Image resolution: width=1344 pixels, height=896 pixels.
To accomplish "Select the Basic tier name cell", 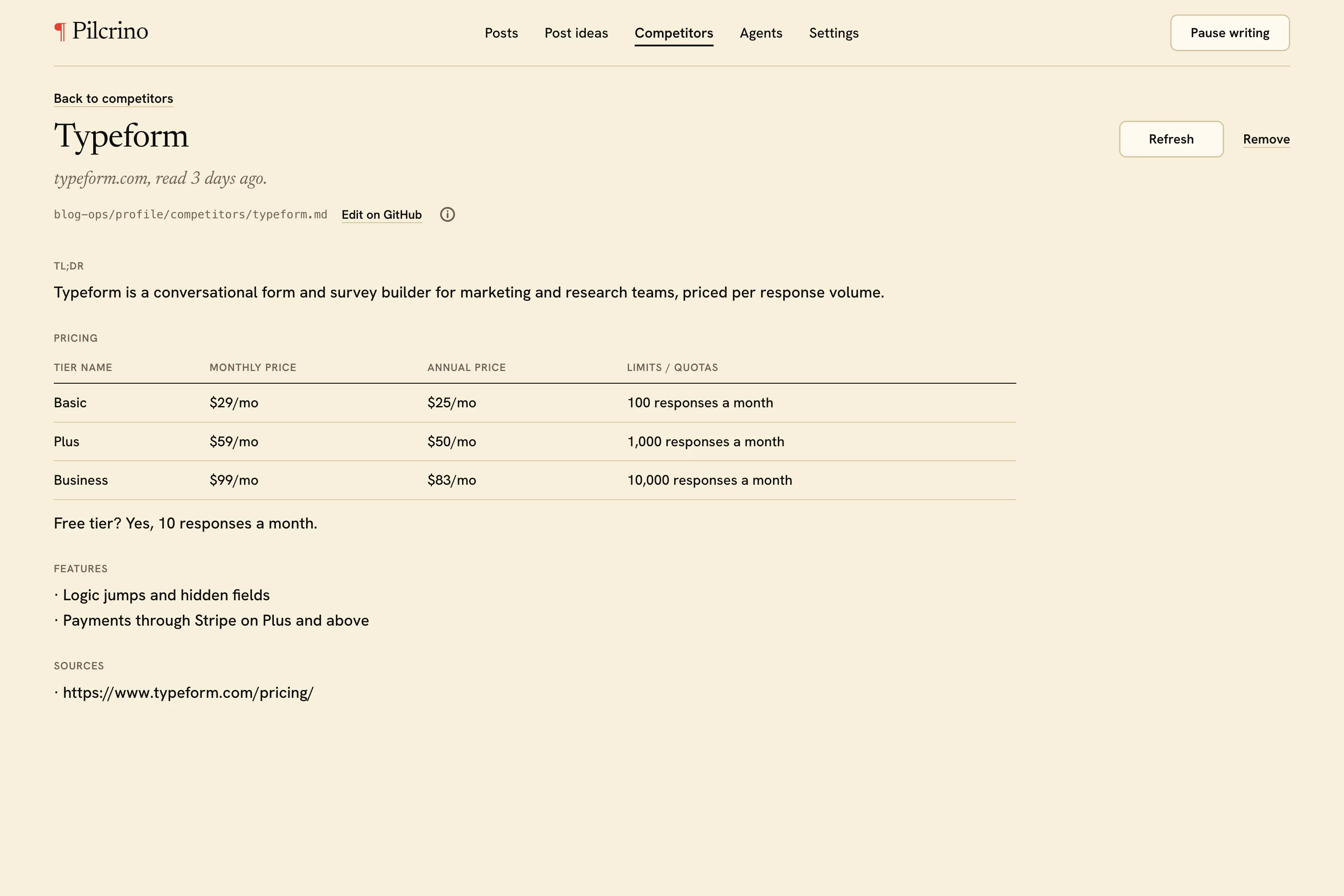I will 70,403.
